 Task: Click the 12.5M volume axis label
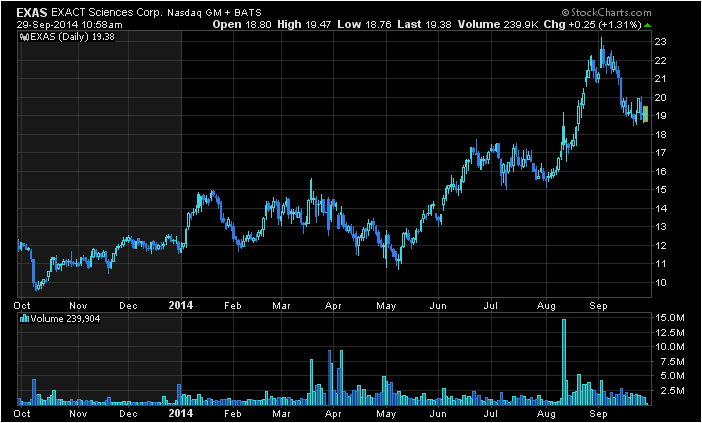(x=669, y=333)
